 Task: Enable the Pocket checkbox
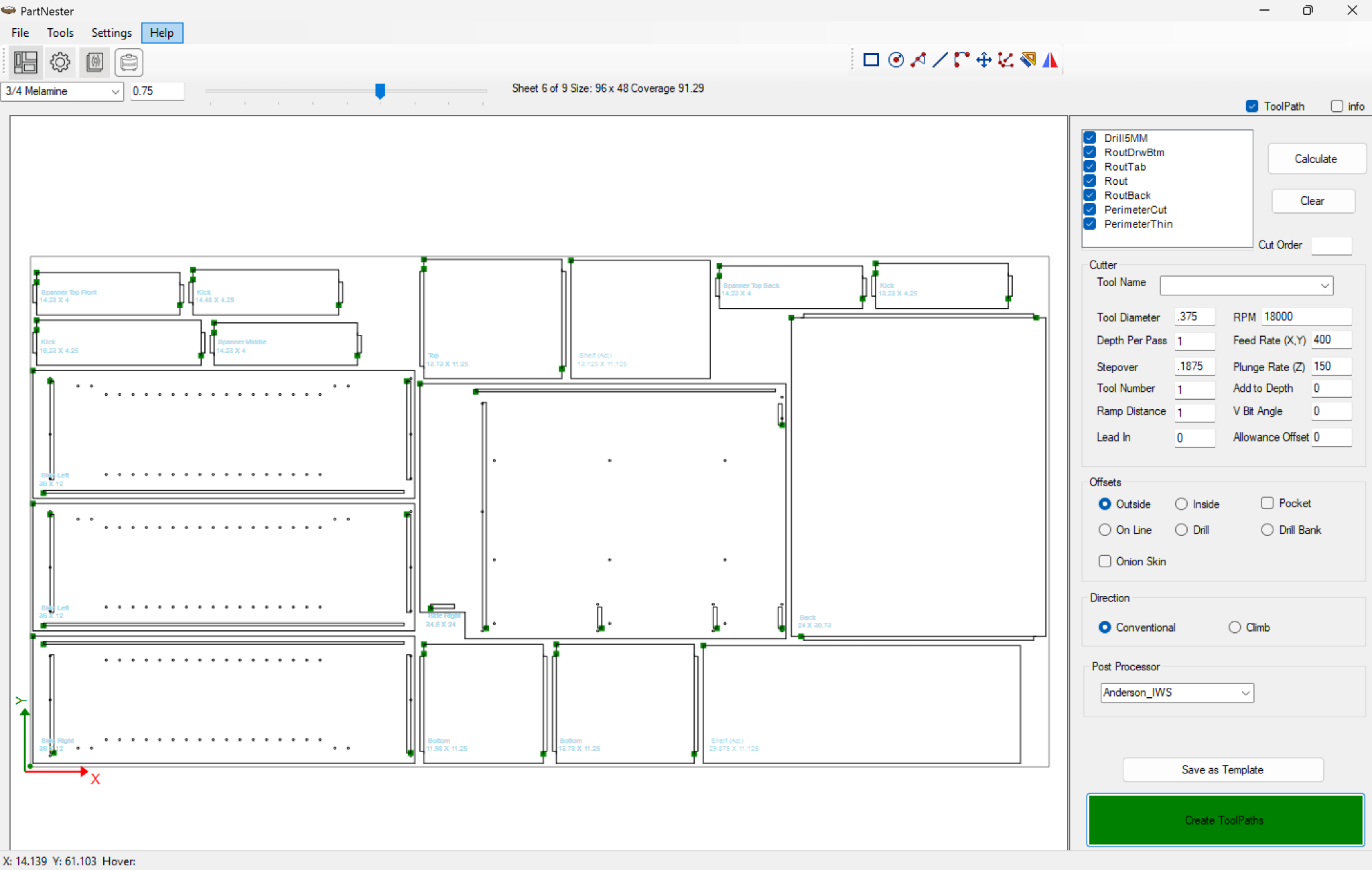(x=1267, y=503)
